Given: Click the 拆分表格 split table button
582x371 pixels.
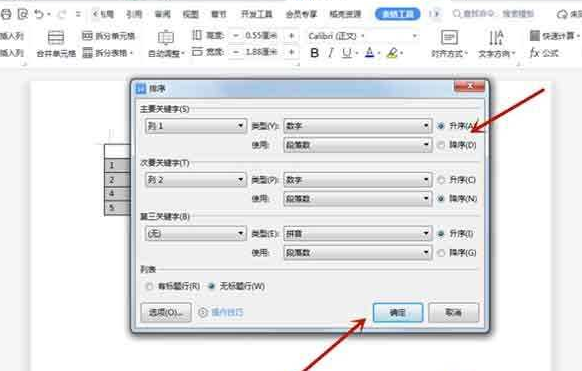Looking at the screenshot, I should [107, 53].
